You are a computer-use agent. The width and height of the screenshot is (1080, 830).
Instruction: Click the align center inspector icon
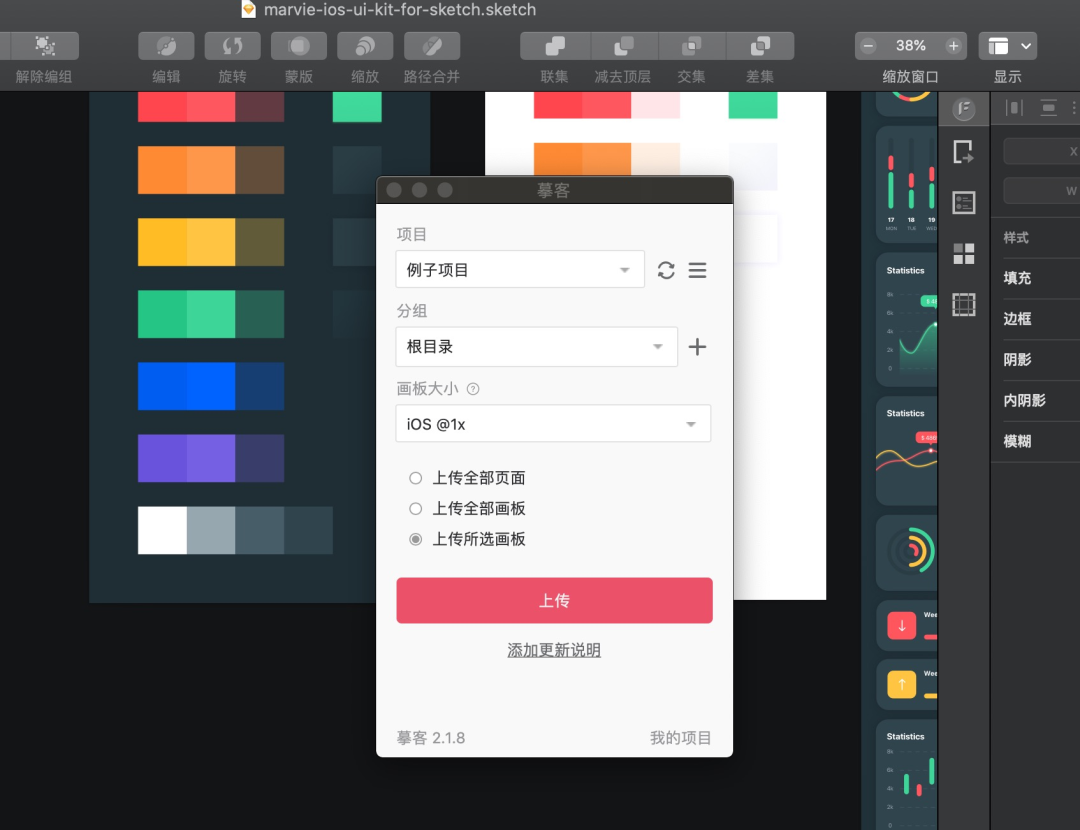click(1048, 108)
